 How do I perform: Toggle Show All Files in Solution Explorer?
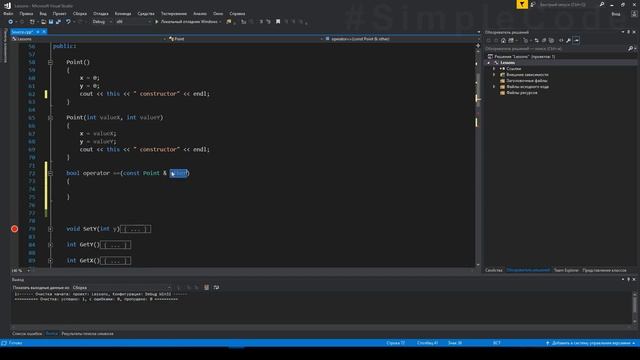tap(551, 40)
